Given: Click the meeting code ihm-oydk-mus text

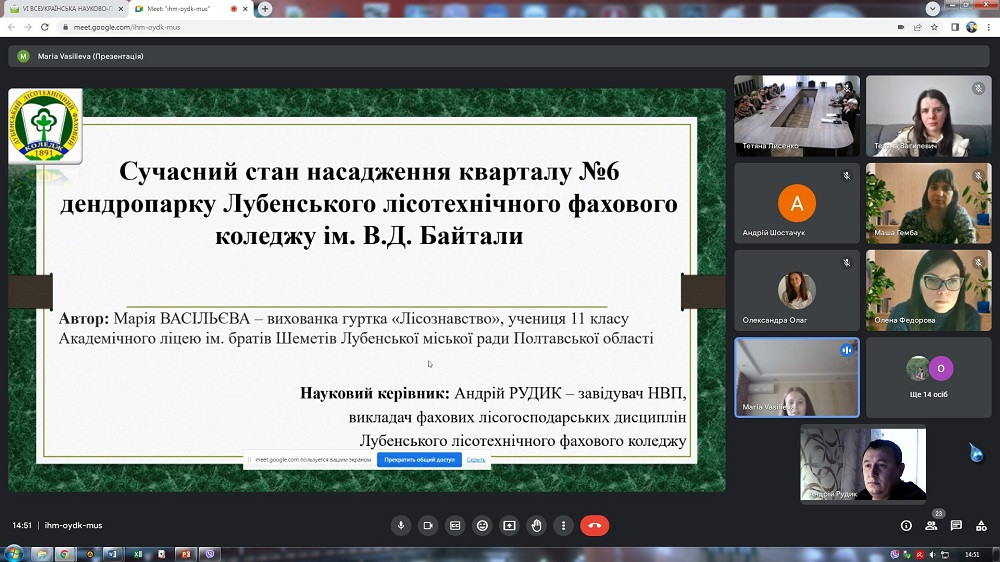Looking at the screenshot, I should coord(73,526).
